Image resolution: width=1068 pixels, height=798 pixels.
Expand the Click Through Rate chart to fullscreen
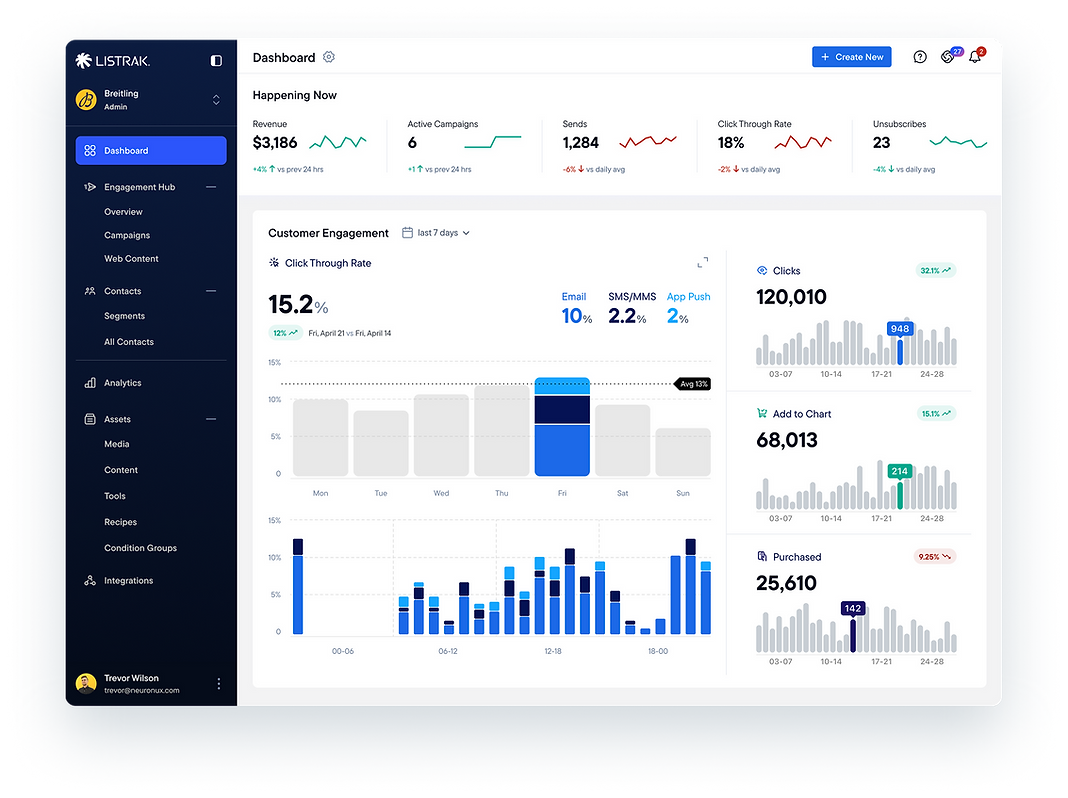coord(703,261)
